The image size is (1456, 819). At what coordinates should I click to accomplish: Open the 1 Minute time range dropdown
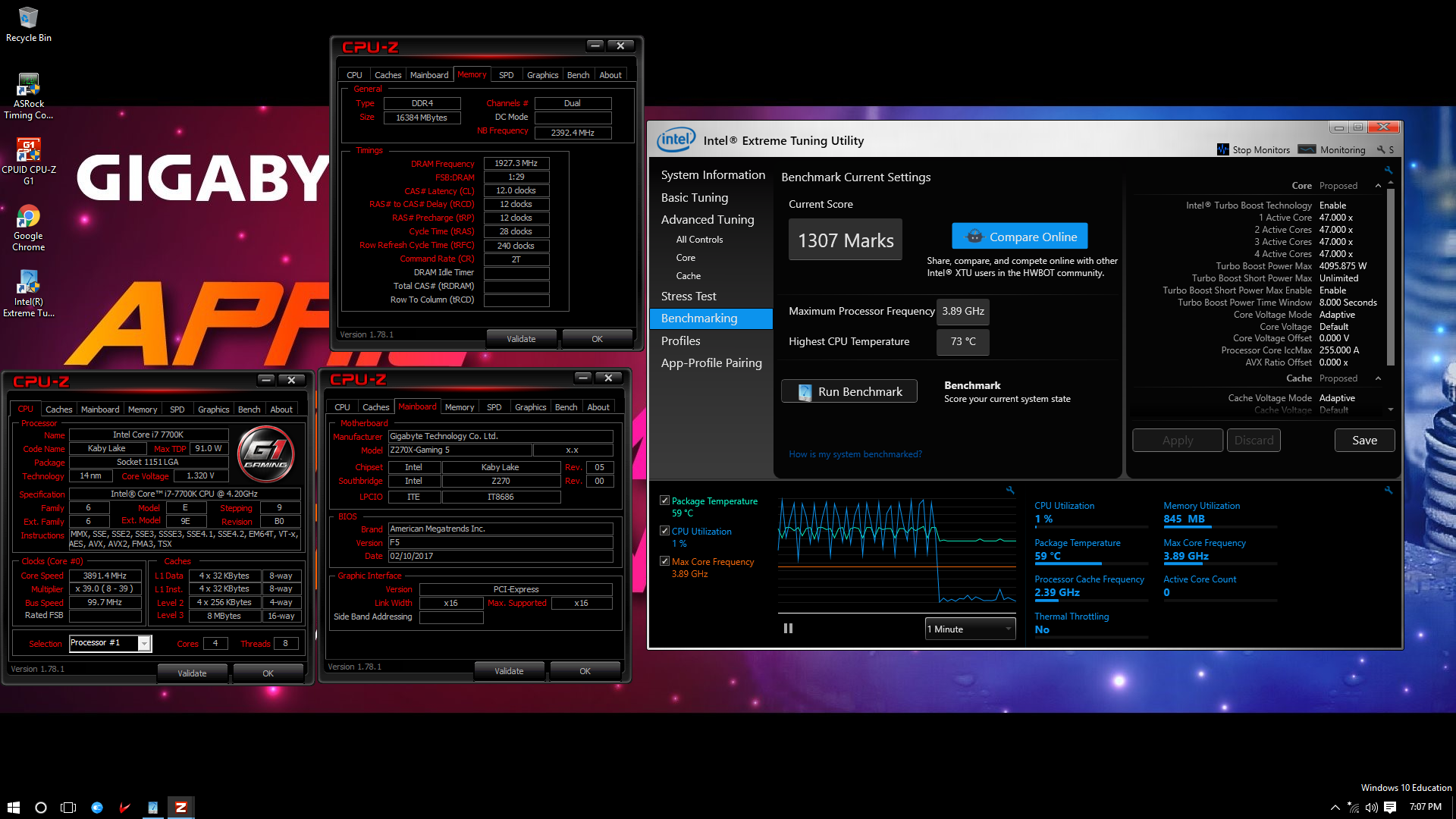[970, 629]
